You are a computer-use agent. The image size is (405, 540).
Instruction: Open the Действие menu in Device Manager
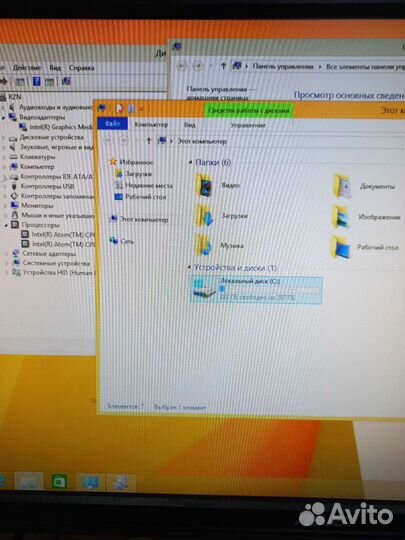click(x=27, y=68)
